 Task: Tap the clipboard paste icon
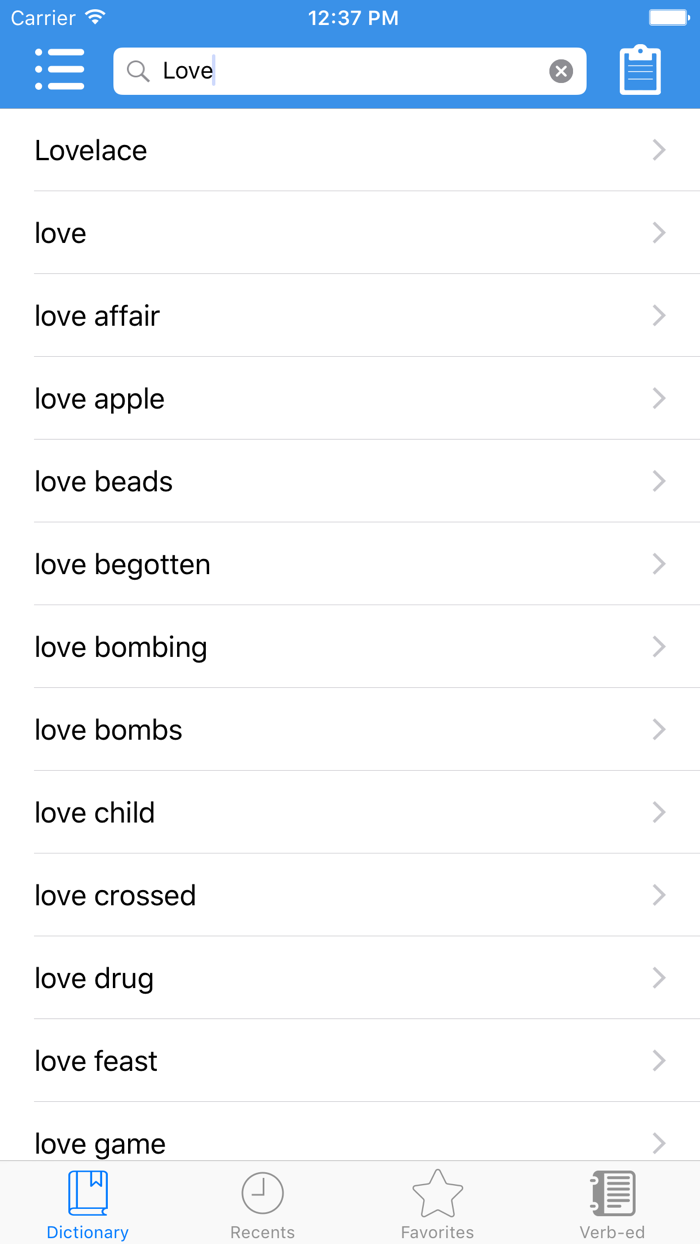(640, 70)
